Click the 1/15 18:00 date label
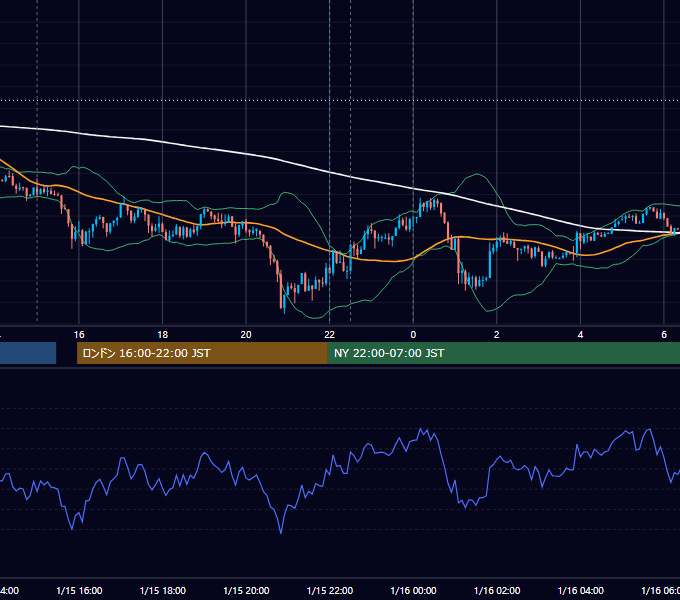 point(163,590)
